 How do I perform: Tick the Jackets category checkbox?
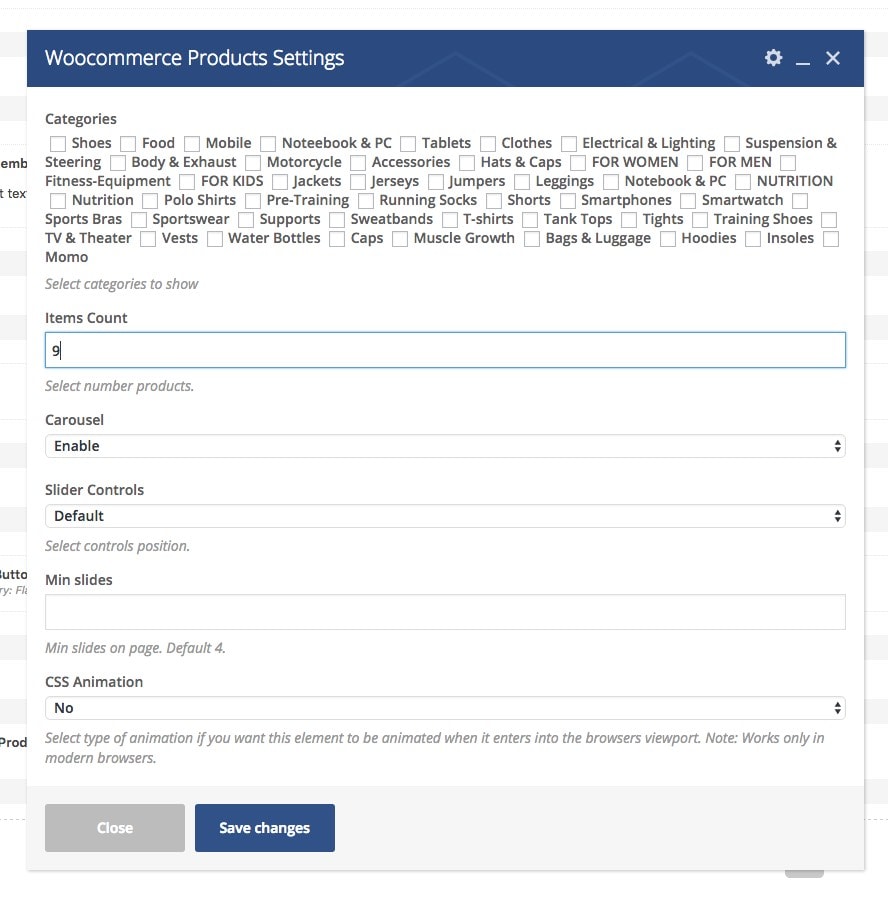point(280,182)
